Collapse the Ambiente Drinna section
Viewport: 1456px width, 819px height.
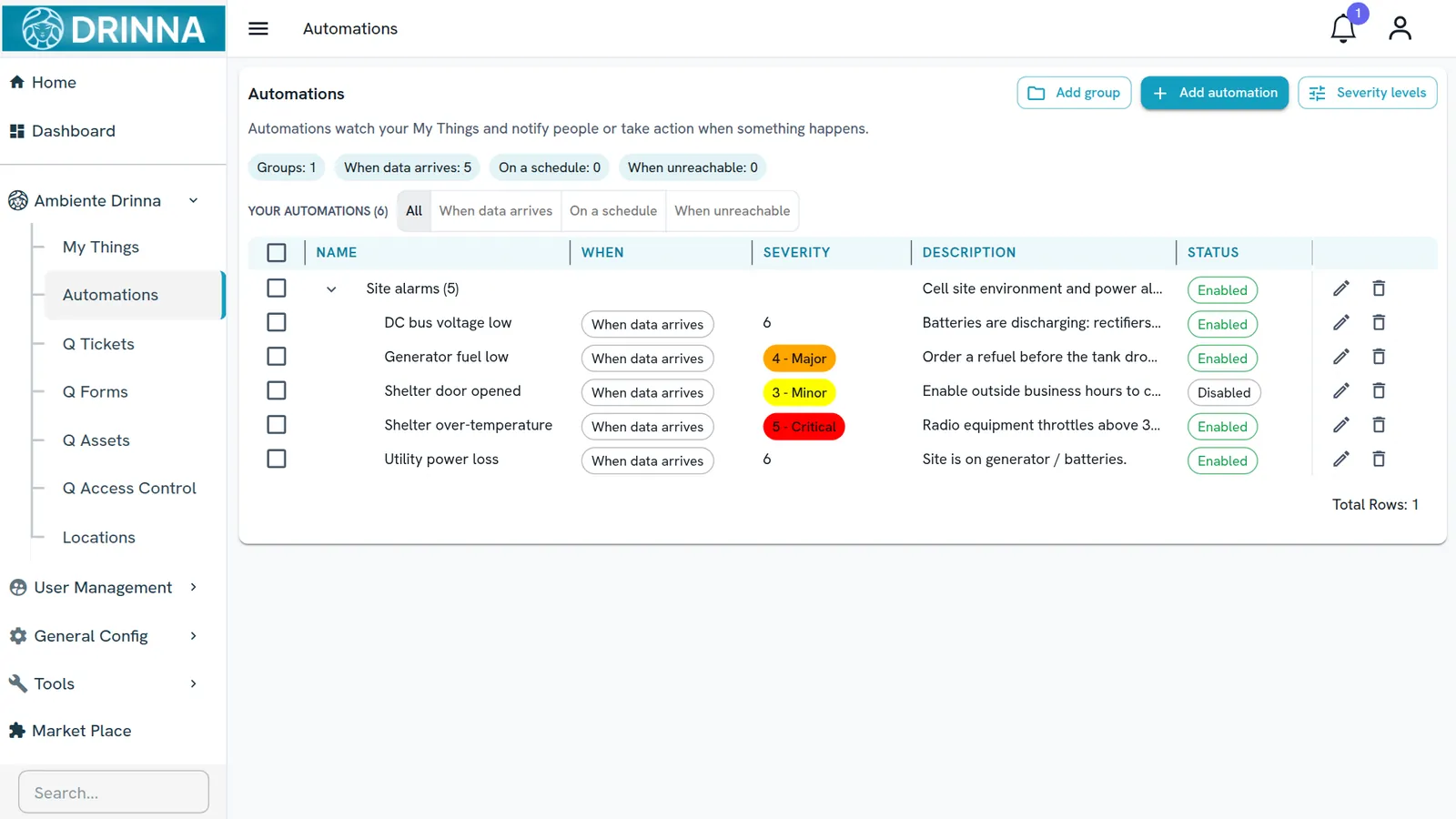click(x=193, y=200)
